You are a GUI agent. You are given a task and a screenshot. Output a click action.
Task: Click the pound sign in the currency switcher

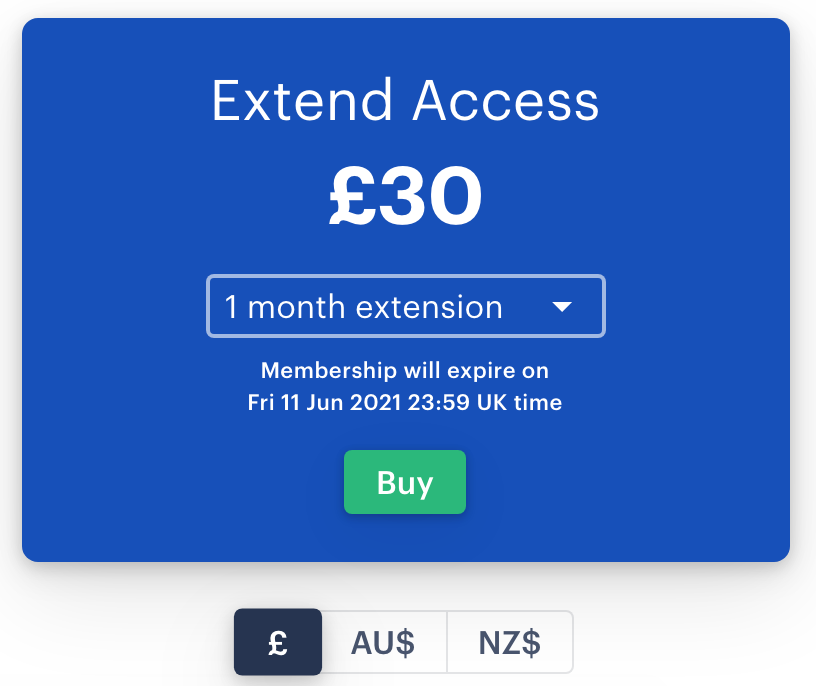click(x=278, y=643)
